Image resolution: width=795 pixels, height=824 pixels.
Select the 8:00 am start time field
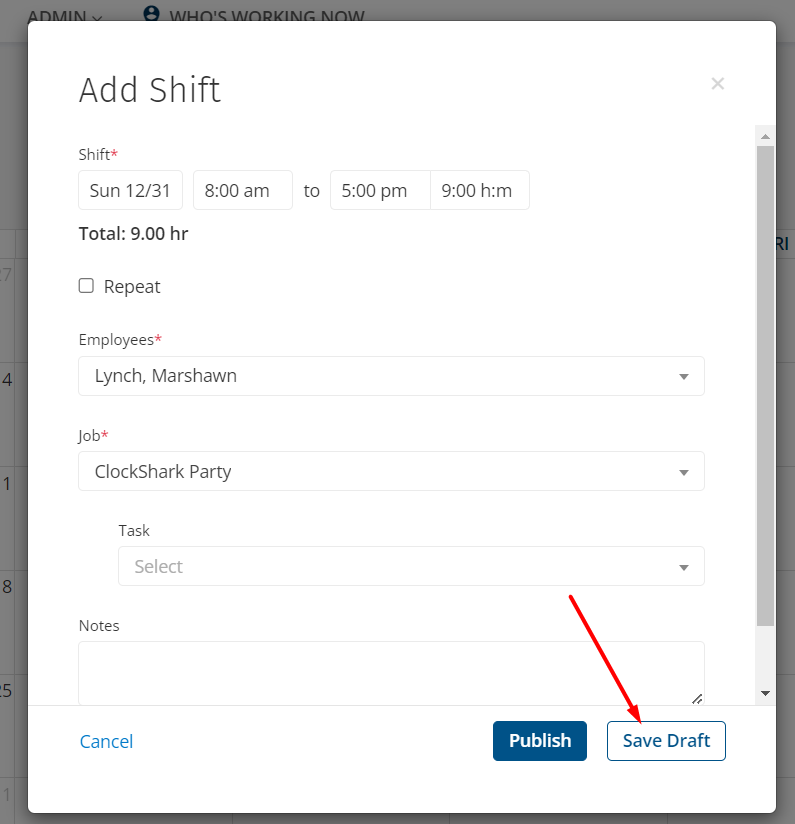click(x=242, y=190)
